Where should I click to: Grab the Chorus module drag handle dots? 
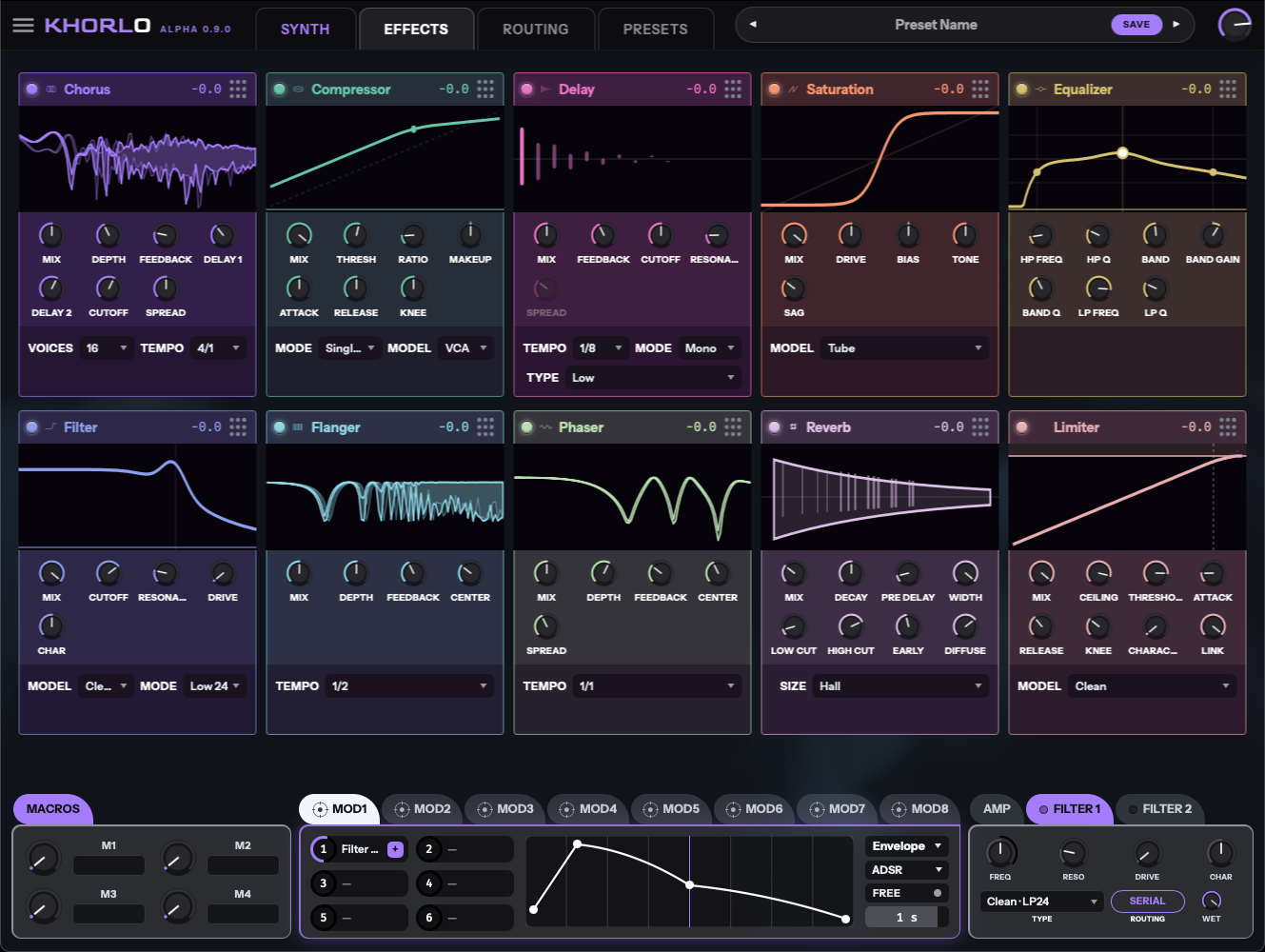click(238, 89)
